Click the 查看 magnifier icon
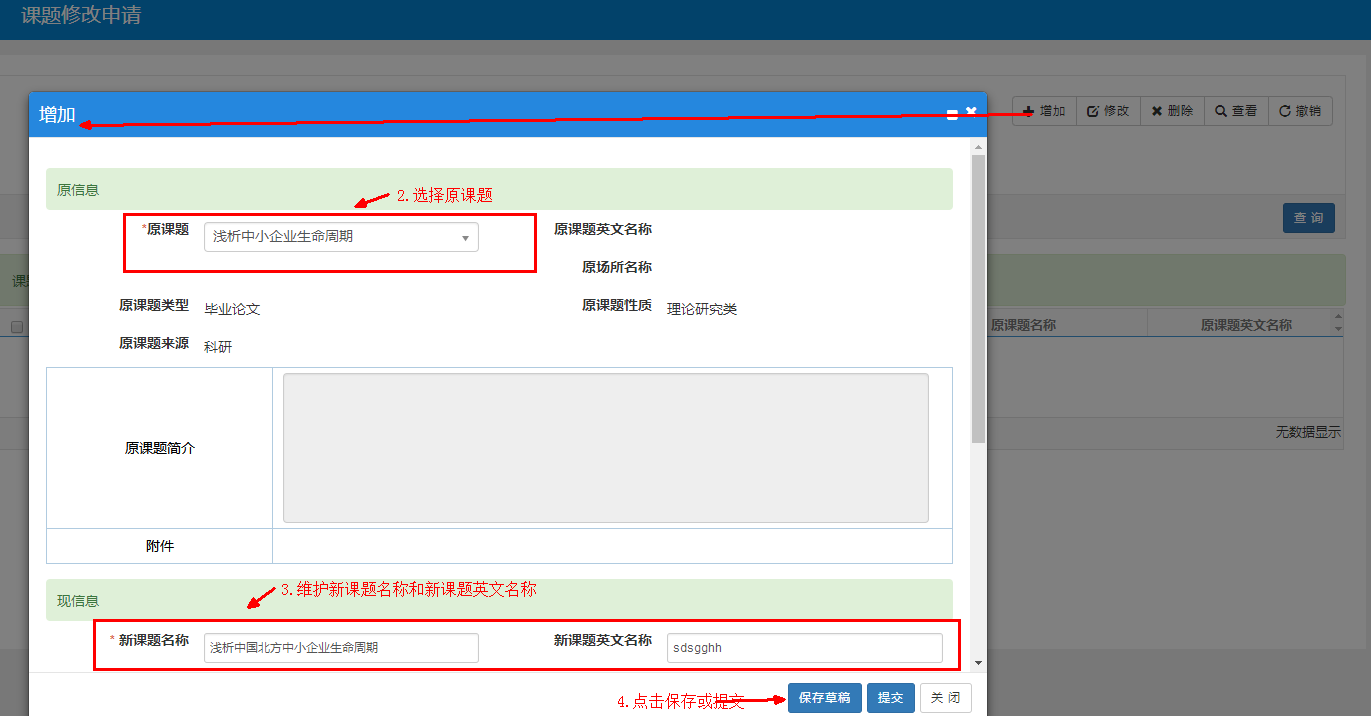Viewport: 1371px width, 716px height. tap(1221, 111)
